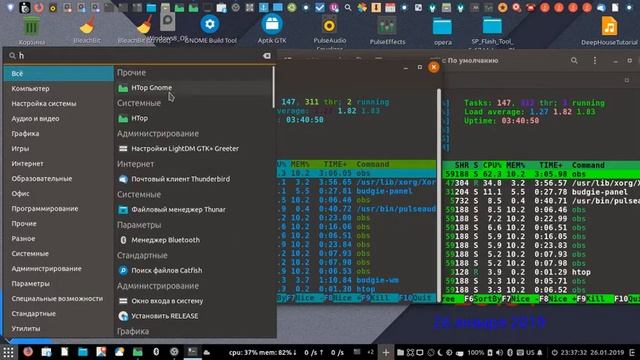The height and width of the screenshot is (360, 640).
Task: Open PulseEffects desktop icon
Action: tap(387, 31)
